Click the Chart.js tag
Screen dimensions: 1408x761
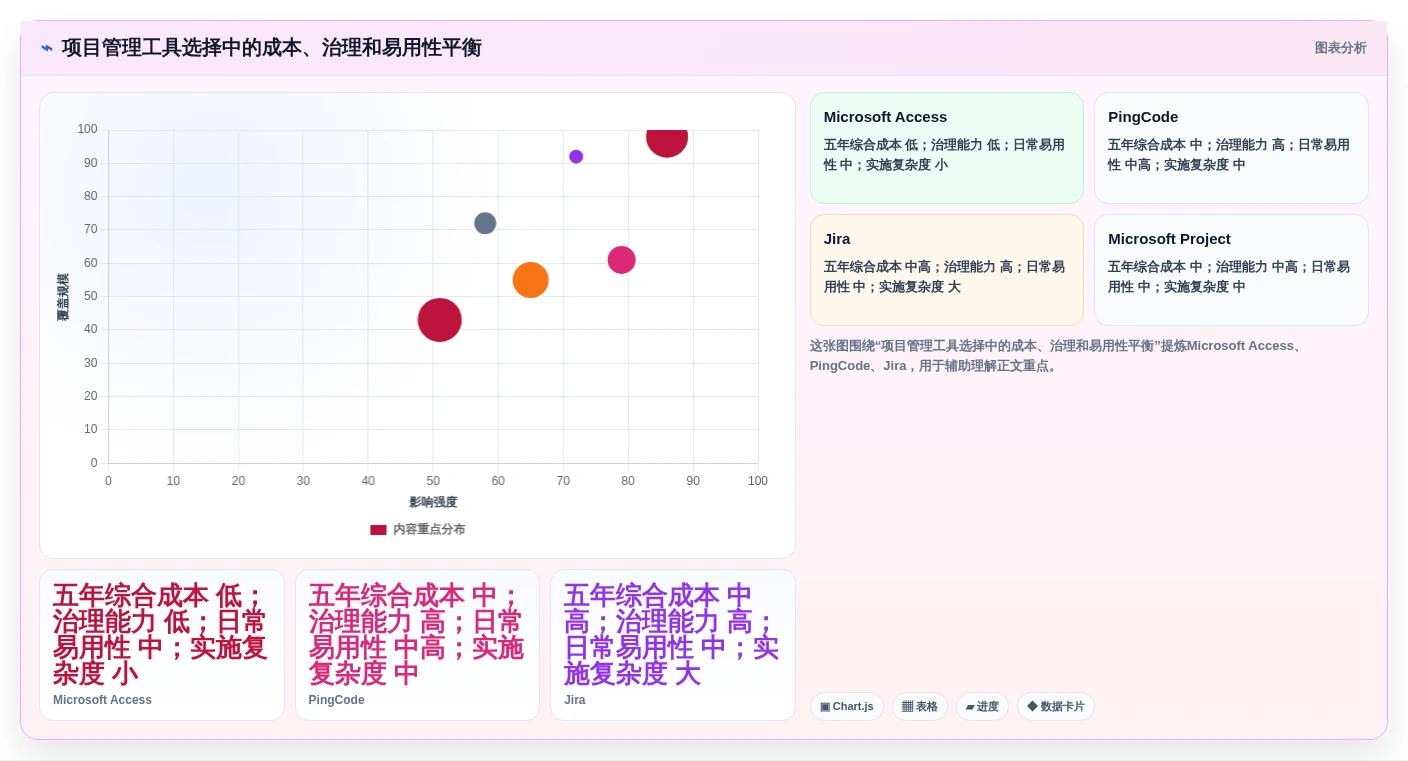pos(847,707)
